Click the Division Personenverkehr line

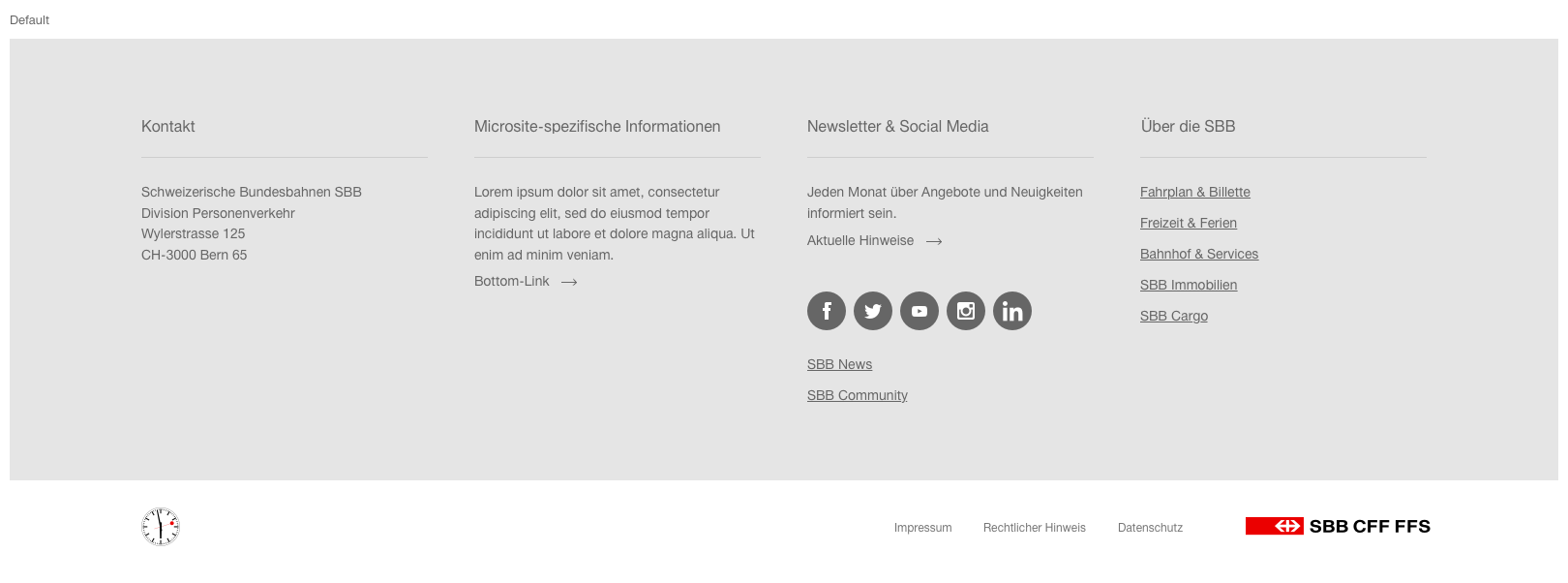tap(218, 213)
